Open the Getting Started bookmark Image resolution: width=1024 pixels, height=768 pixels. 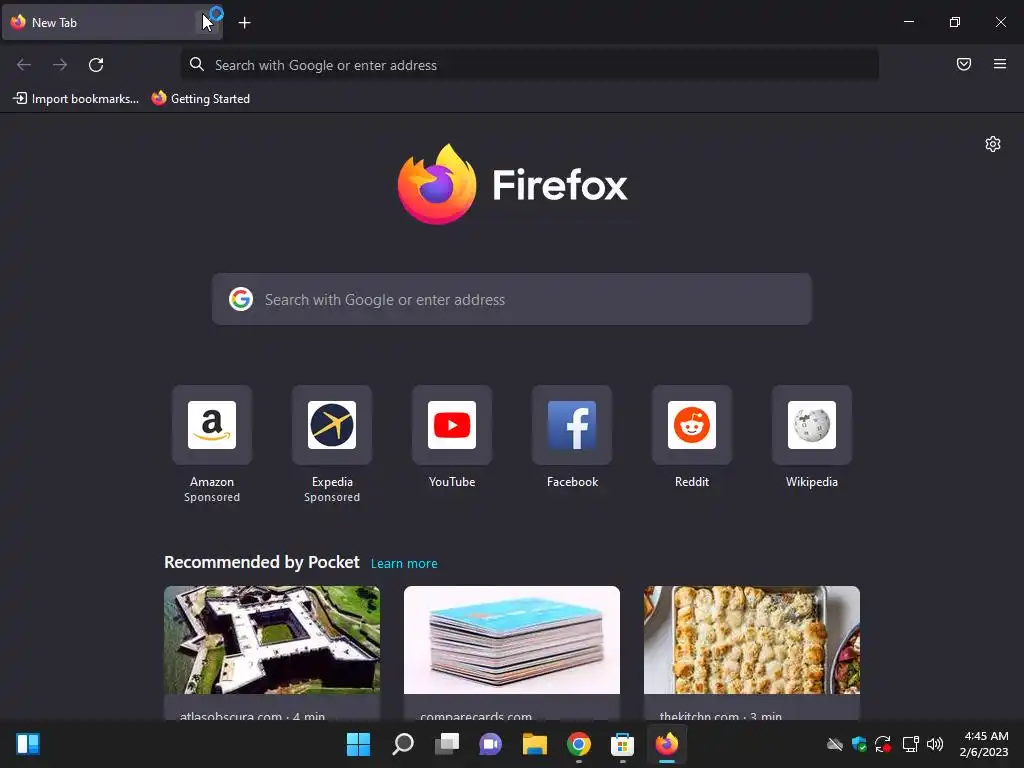point(200,99)
